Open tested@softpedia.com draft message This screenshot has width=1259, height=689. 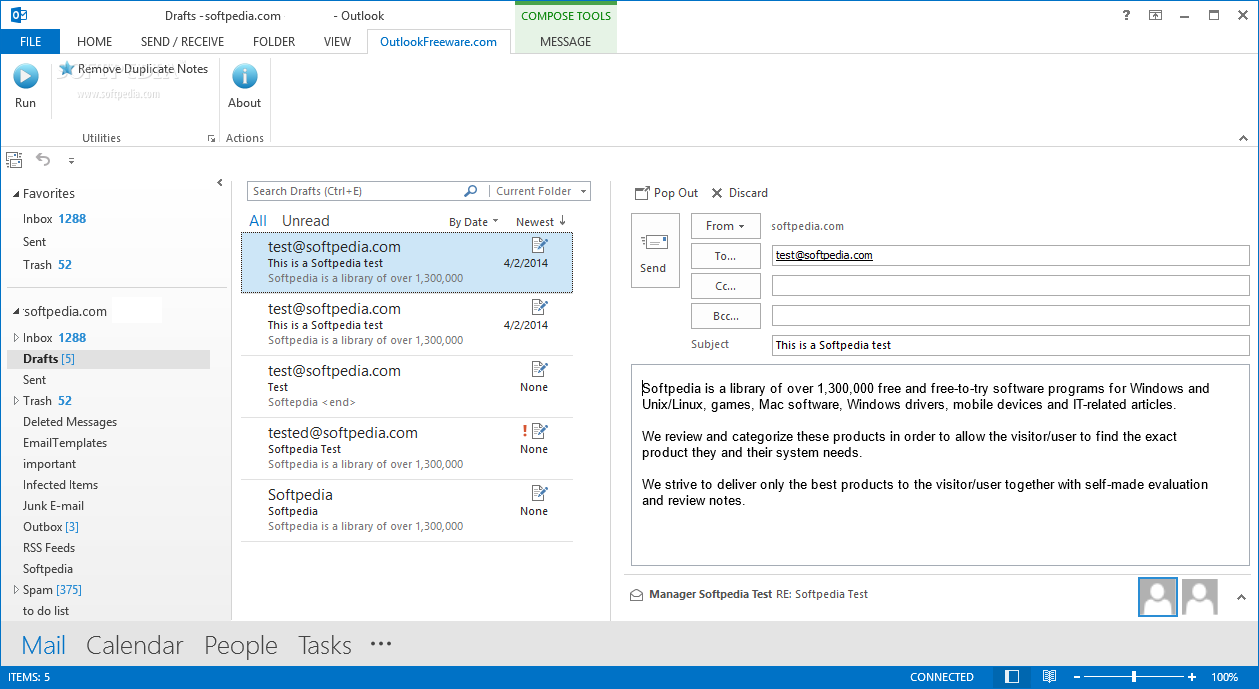point(407,449)
